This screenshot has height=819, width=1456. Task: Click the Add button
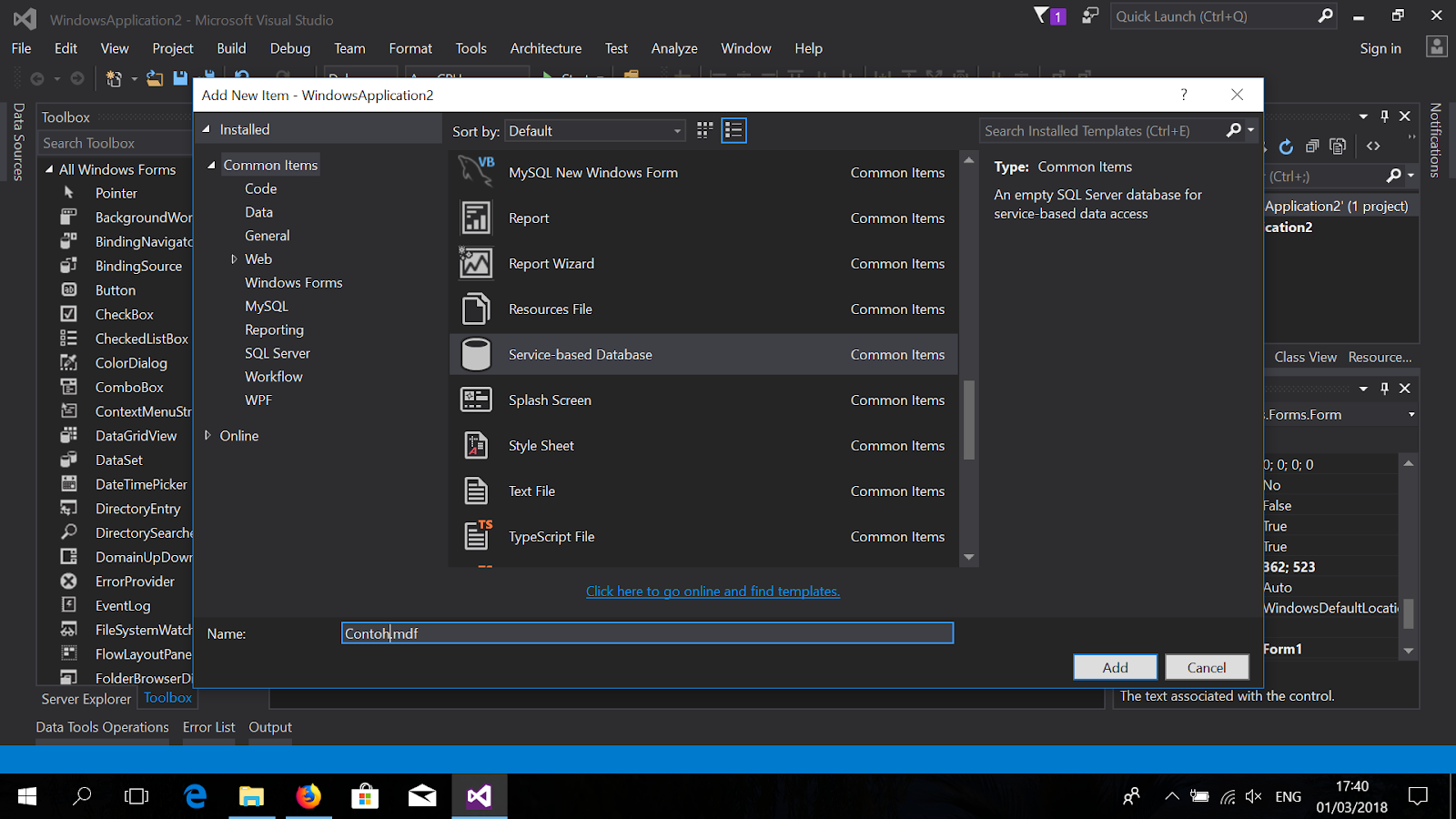pyautogui.click(x=1116, y=667)
